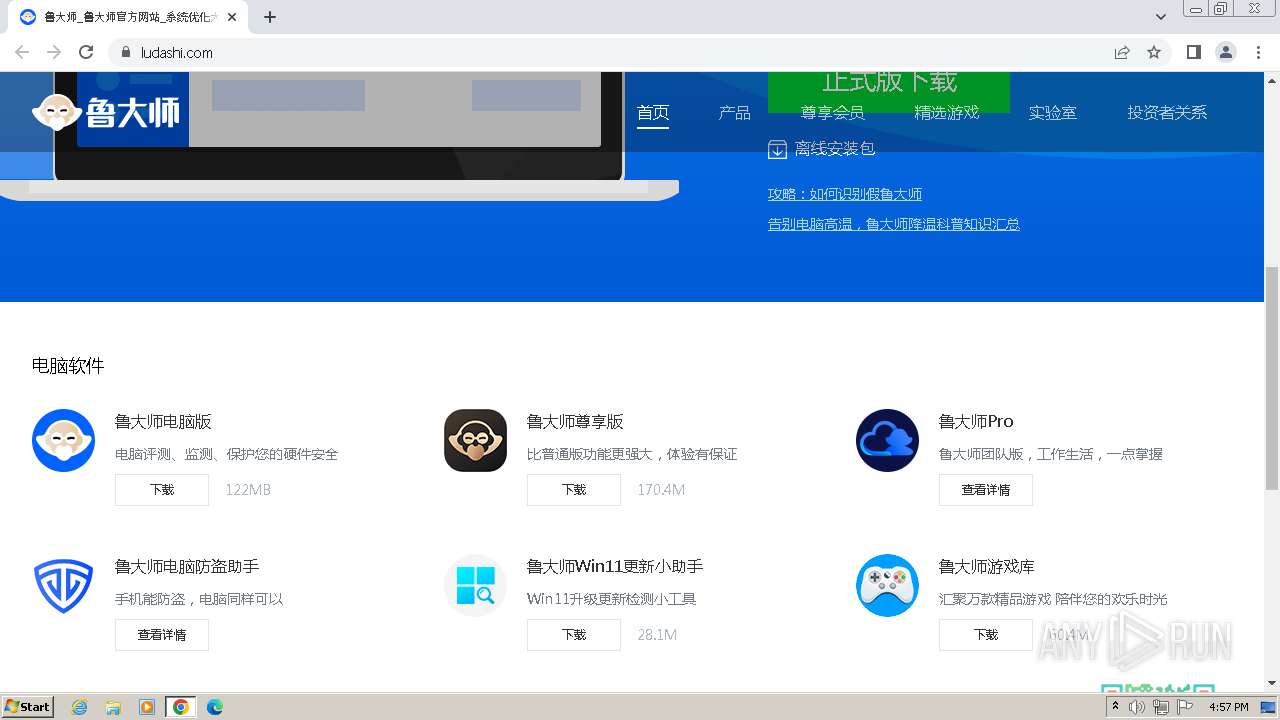Close the 鲁大师 browser tab
The width and height of the screenshot is (1280, 720).
click(x=234, y=17)
